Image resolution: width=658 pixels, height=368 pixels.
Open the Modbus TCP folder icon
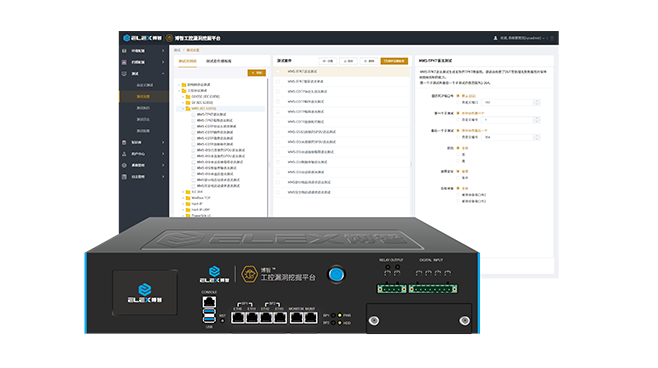coord(188,198)
